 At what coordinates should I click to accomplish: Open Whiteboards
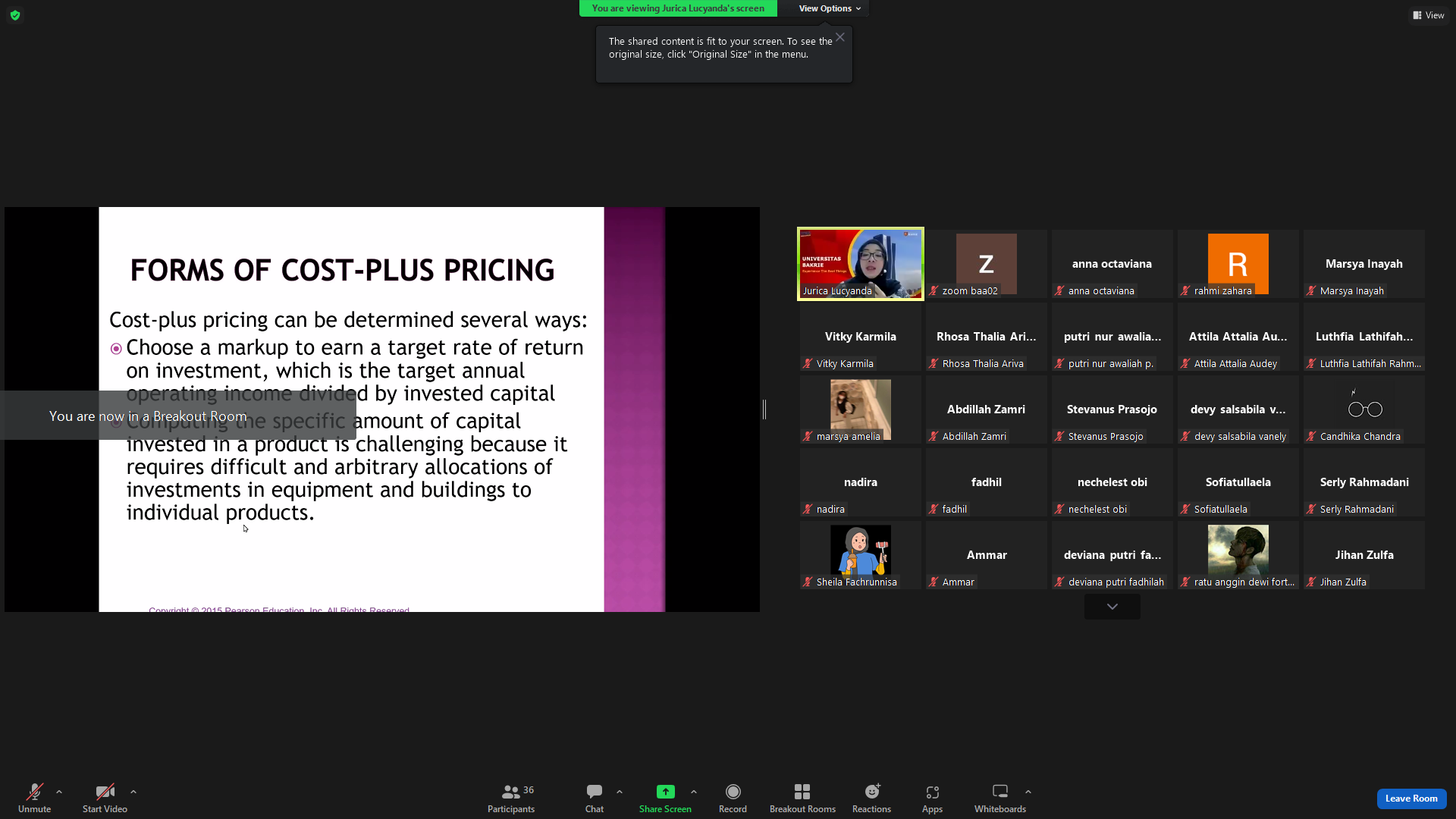pos(1000,798)
